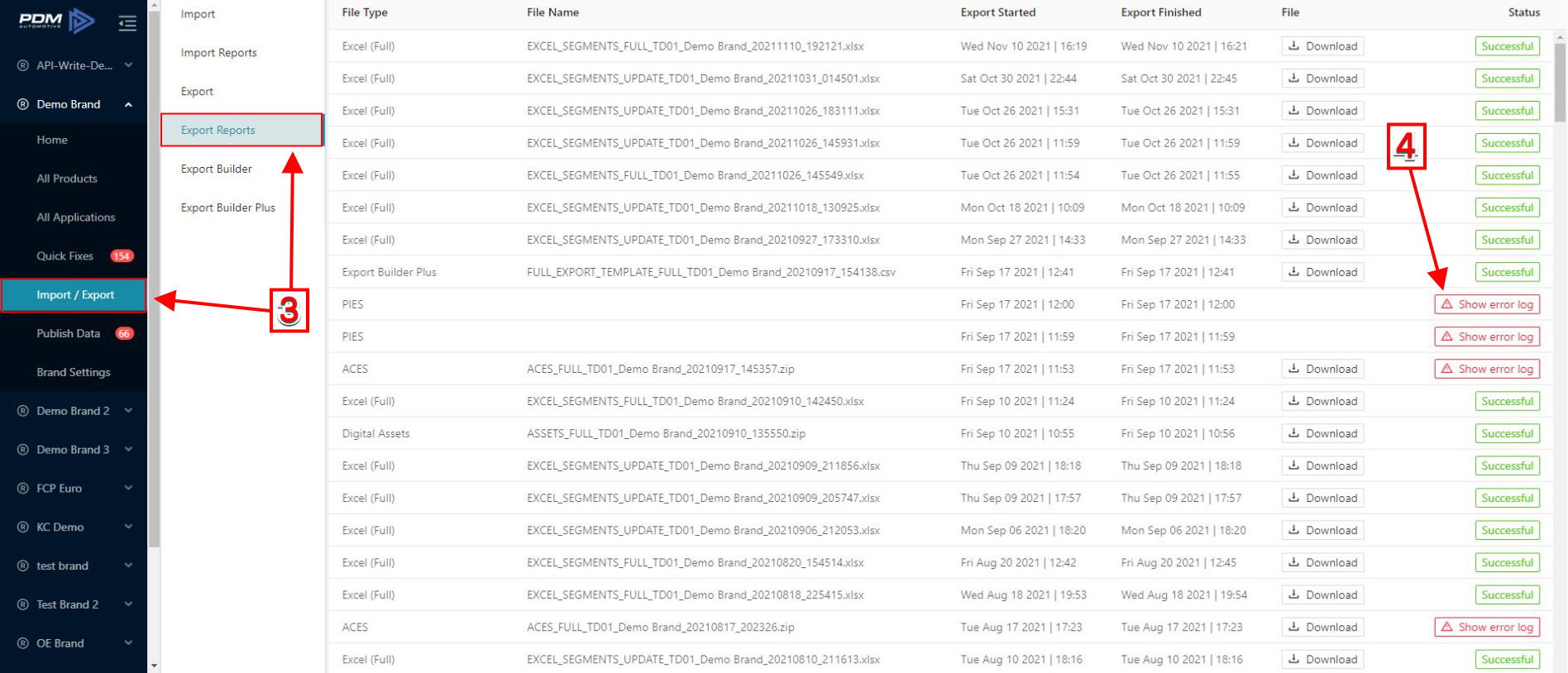Click the Quick Fixes 154 badge

[x=122, y=256]
